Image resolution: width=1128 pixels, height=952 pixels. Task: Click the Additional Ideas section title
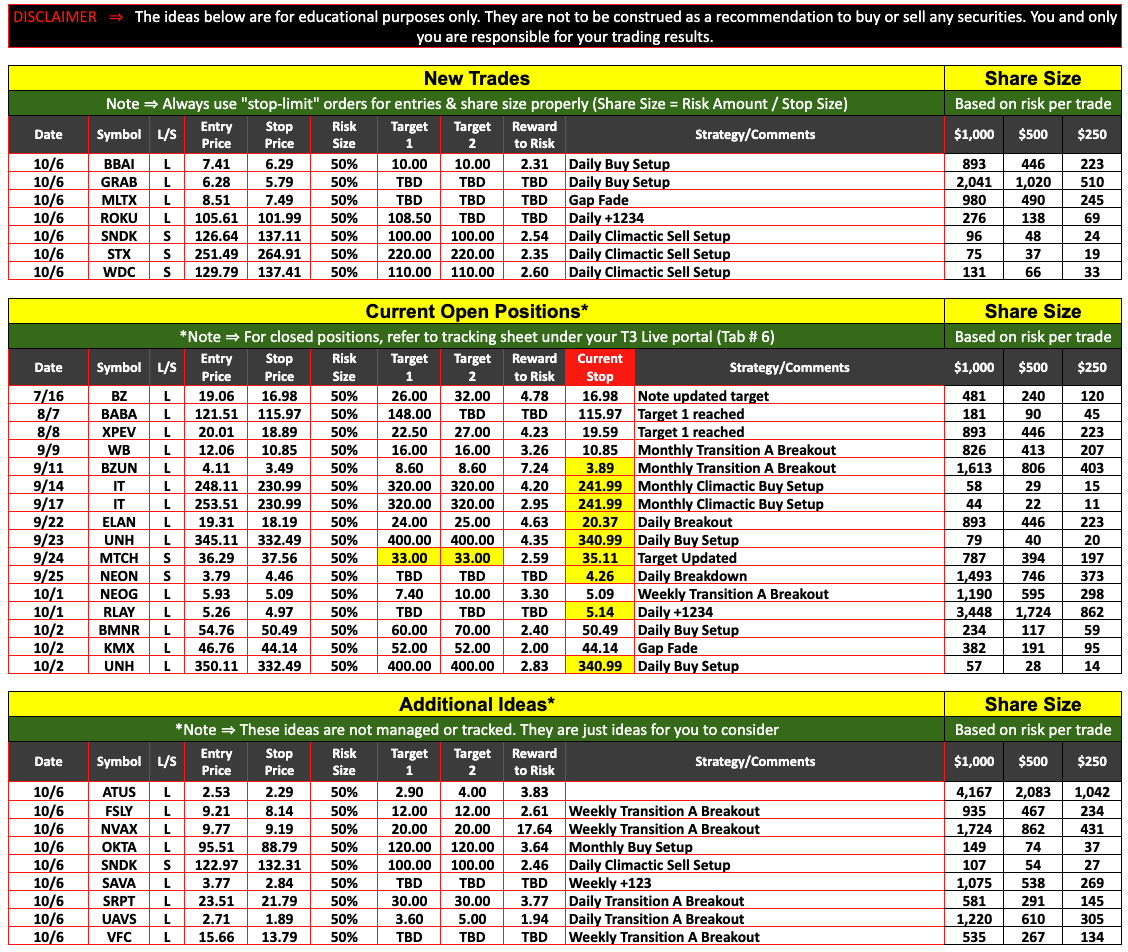(x=476, y=704)
